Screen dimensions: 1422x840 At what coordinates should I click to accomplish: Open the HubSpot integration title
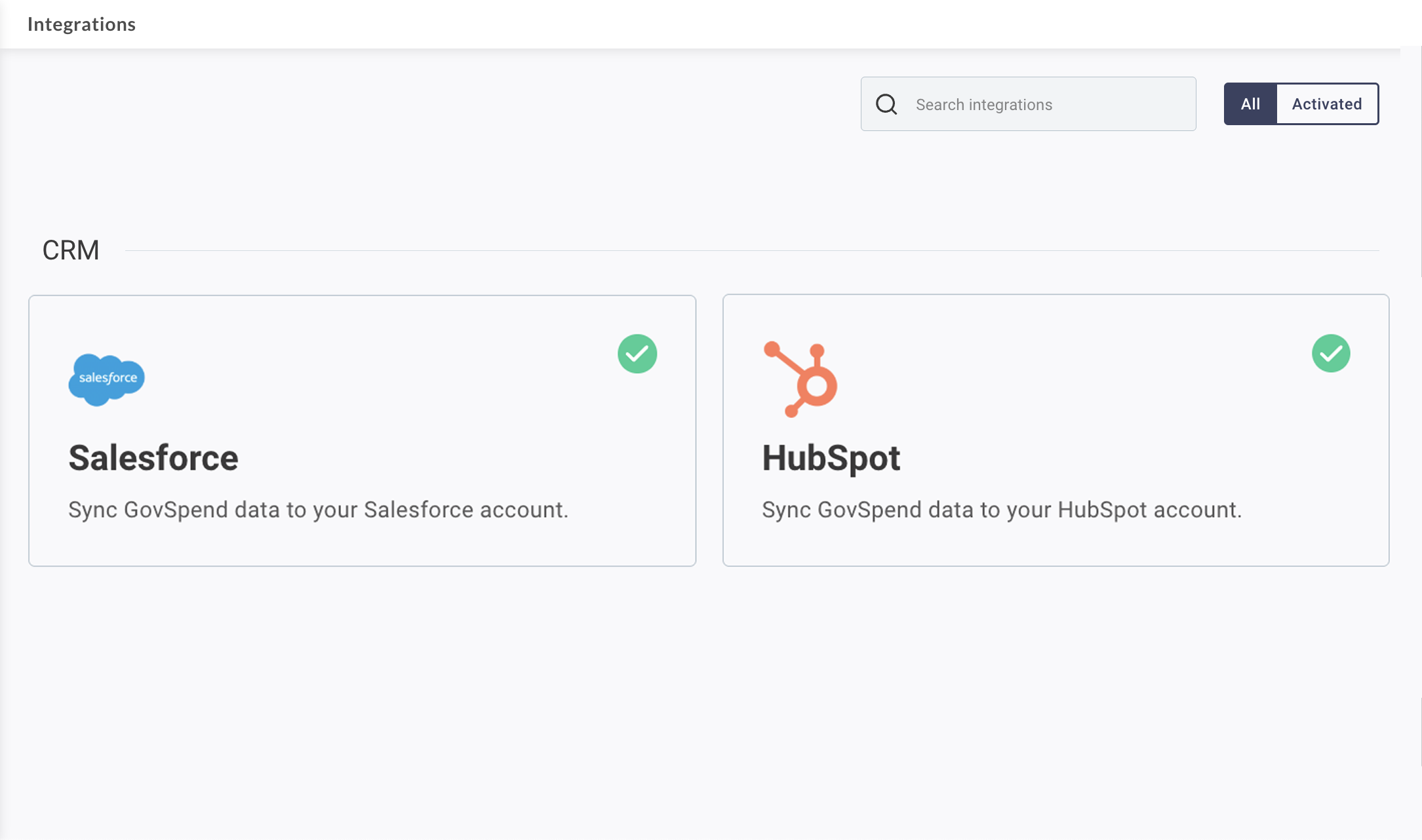point(831,457)
